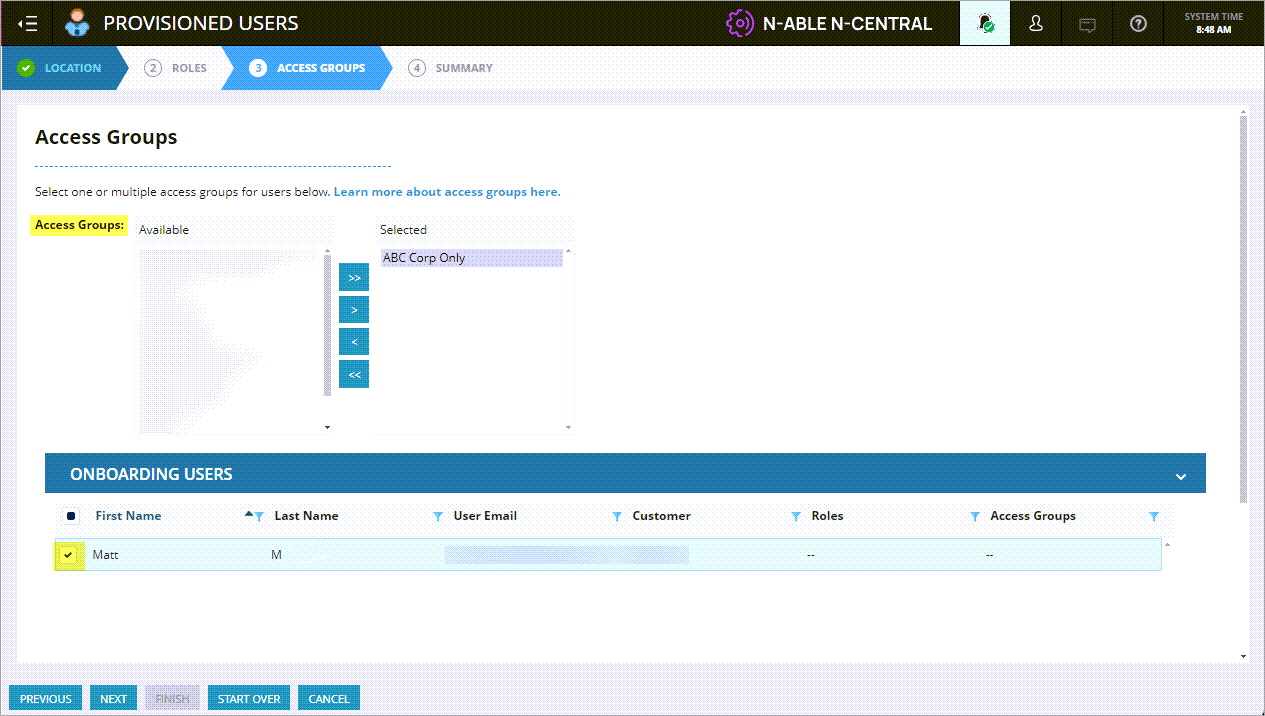This screenshot has width=1265, height=716.
Task: Open the user account profile icon
Action: click(1036, 24)
